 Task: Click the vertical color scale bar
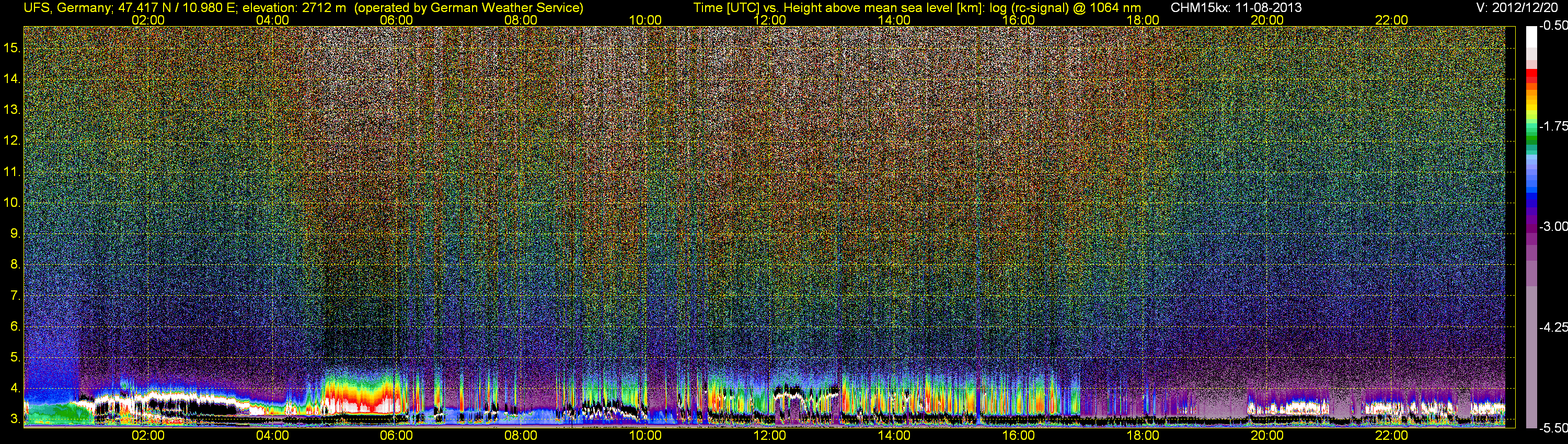coord(1531,227)
